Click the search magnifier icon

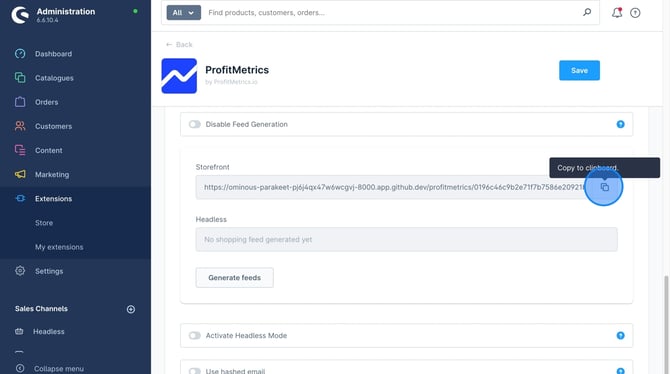587,12
